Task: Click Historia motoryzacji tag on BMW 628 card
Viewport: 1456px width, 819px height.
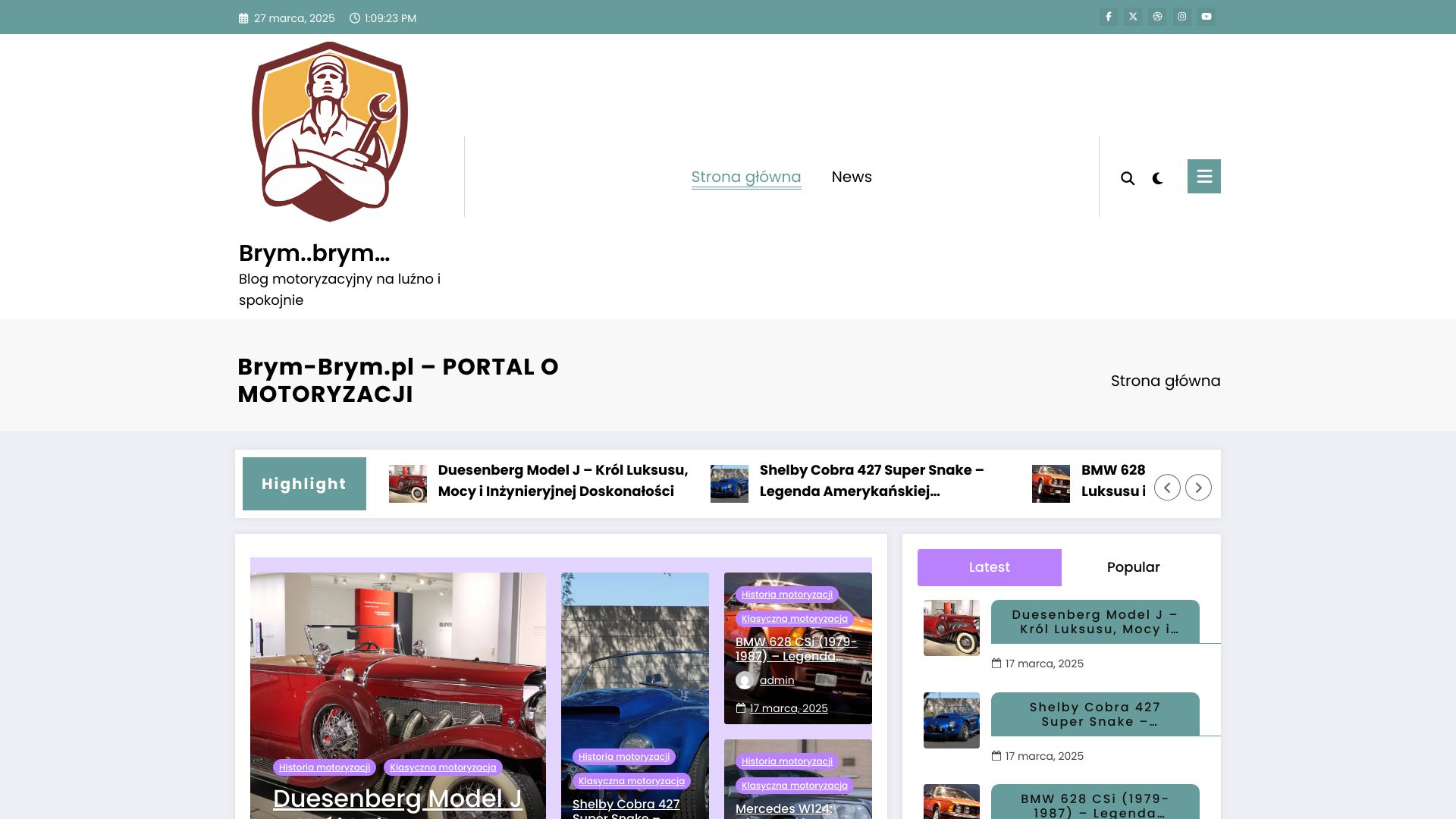Action: tap(787, 595)
